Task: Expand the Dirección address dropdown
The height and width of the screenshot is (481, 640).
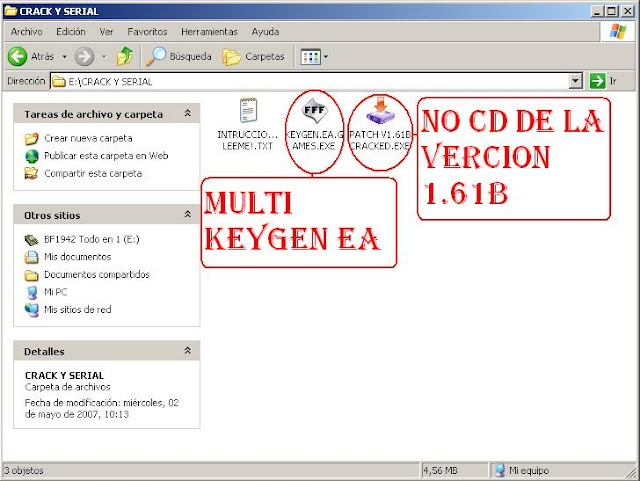Action: tap(575, 81)
